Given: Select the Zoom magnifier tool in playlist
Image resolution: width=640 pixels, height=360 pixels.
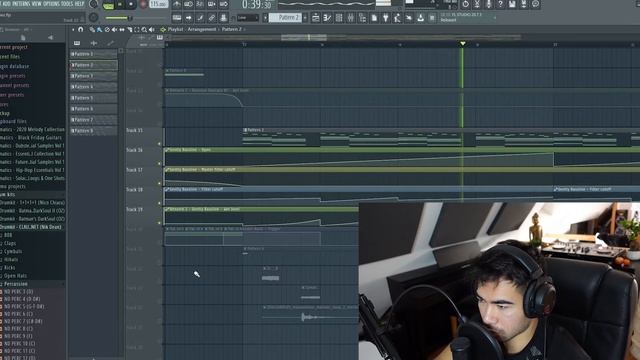Looking at the screenshot, I should 144,29.
